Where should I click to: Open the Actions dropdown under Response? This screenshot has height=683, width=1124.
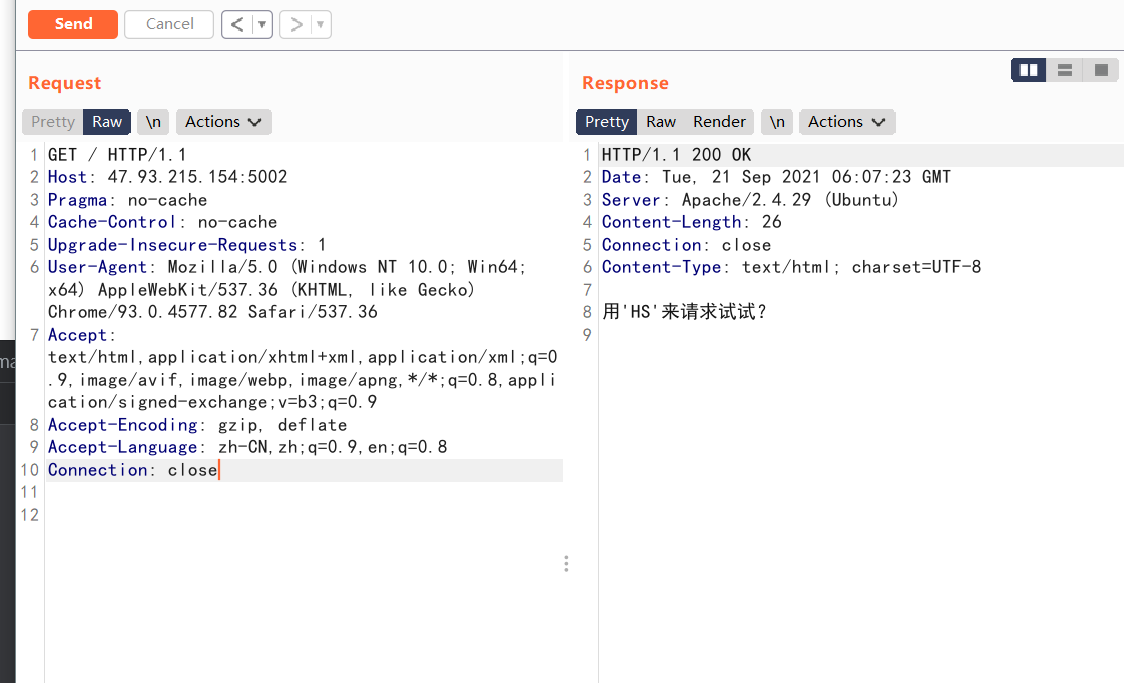pos(847,121)
